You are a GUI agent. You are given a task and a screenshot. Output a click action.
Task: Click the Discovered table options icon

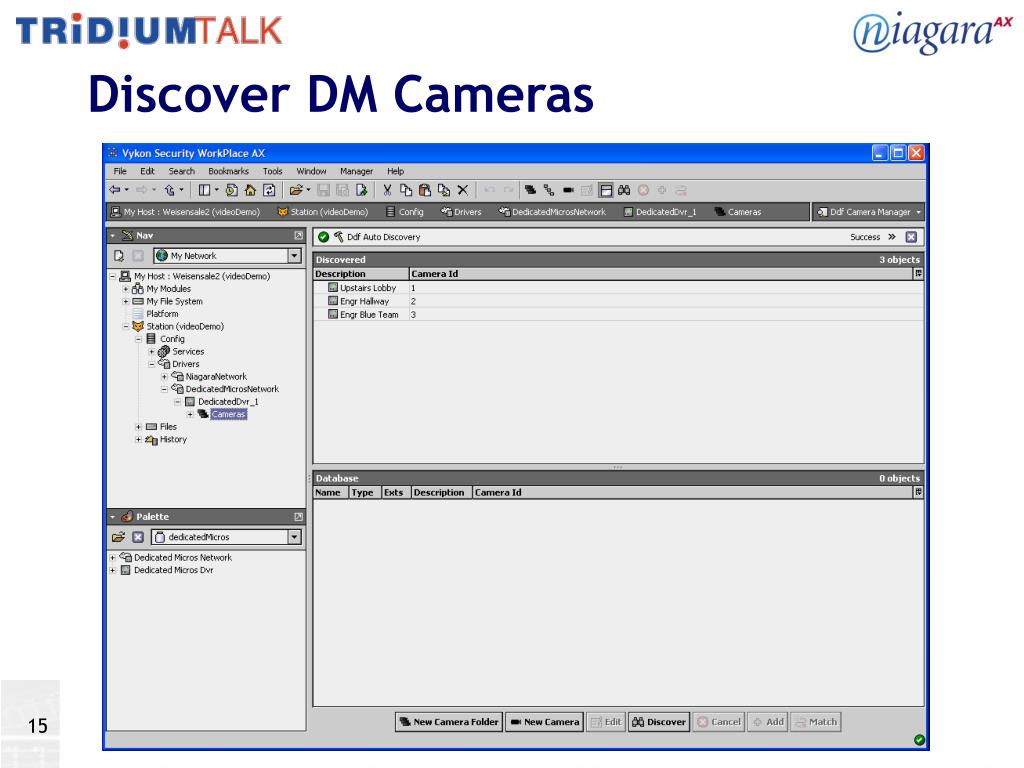918,274
